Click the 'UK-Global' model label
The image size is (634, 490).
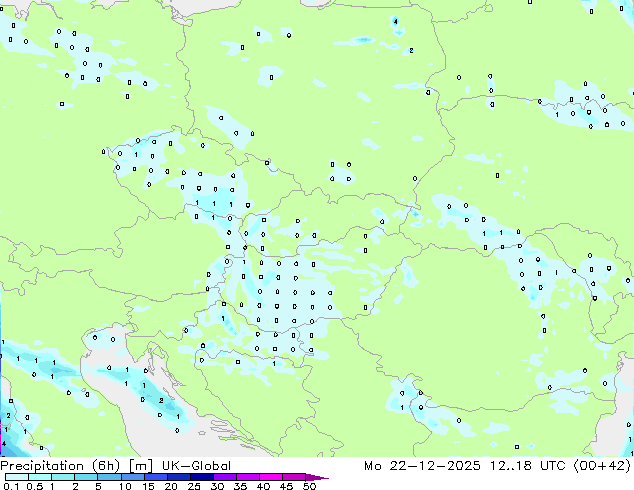coord(196,466)
